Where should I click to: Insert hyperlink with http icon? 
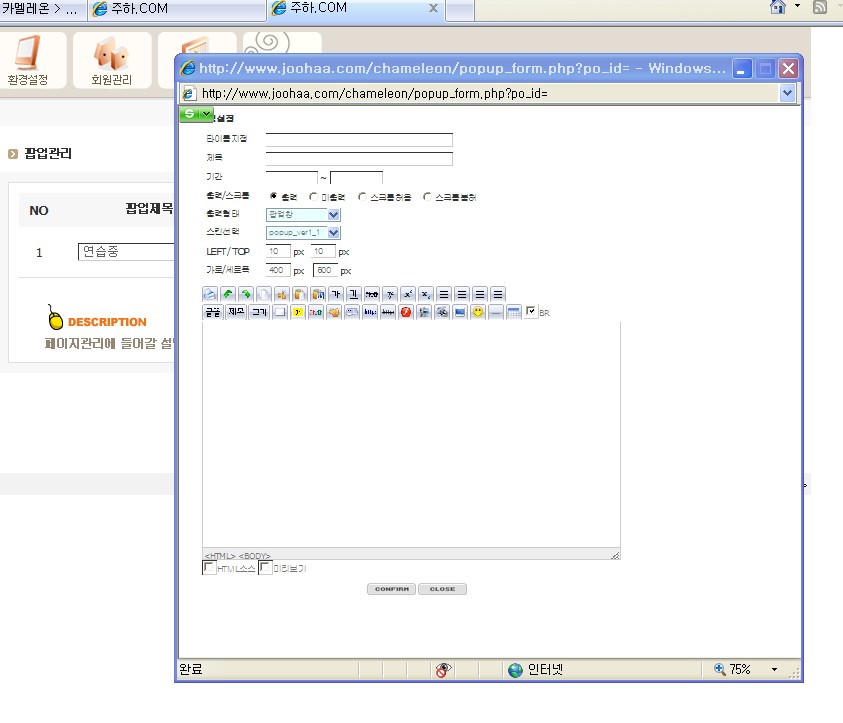[x=370, y=312]
